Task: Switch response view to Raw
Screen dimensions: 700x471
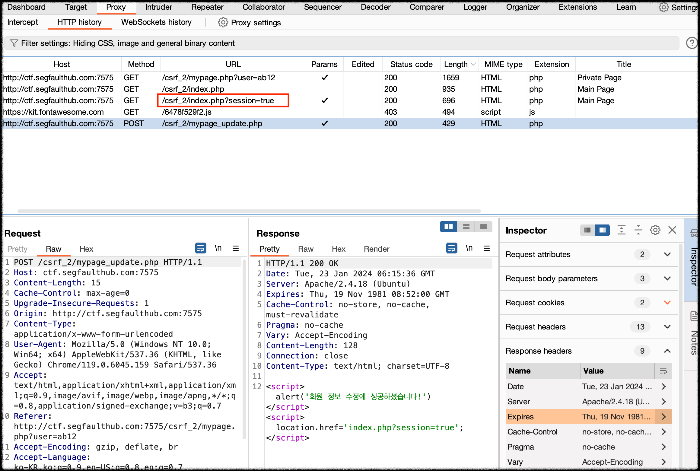Action: [306, 249]
